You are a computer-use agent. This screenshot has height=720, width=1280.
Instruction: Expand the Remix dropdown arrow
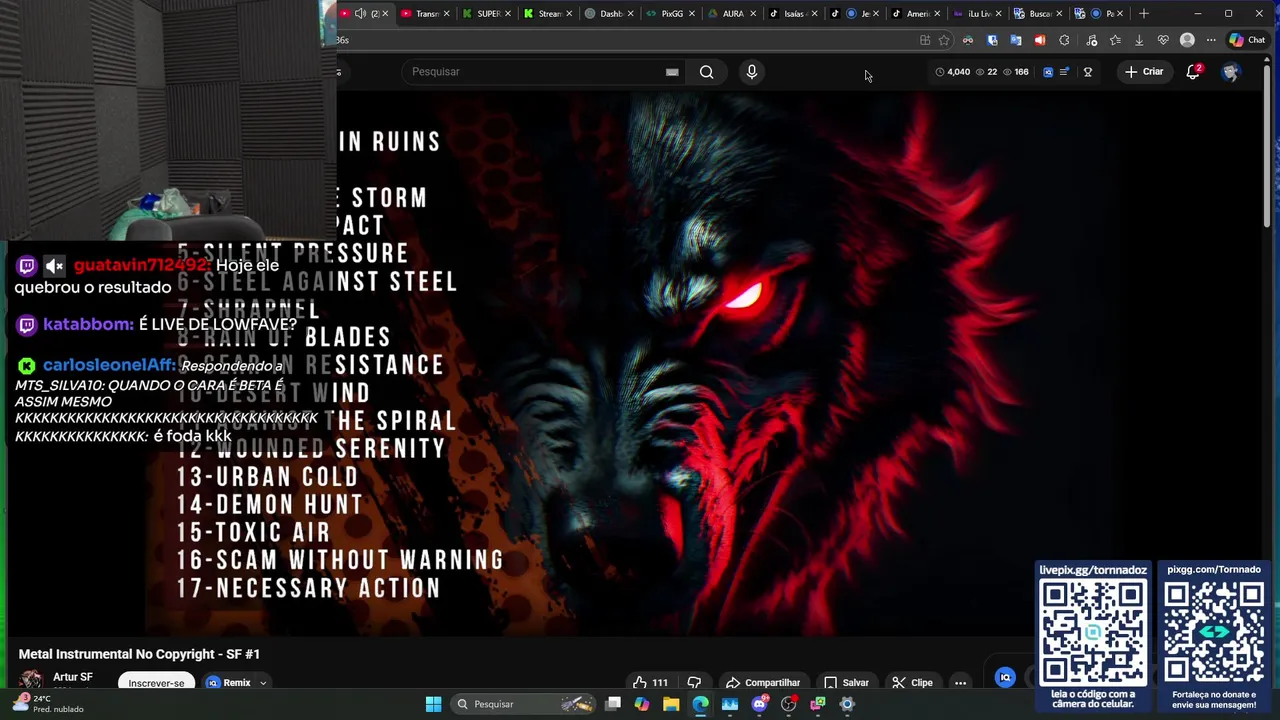[x=263, y=683]
